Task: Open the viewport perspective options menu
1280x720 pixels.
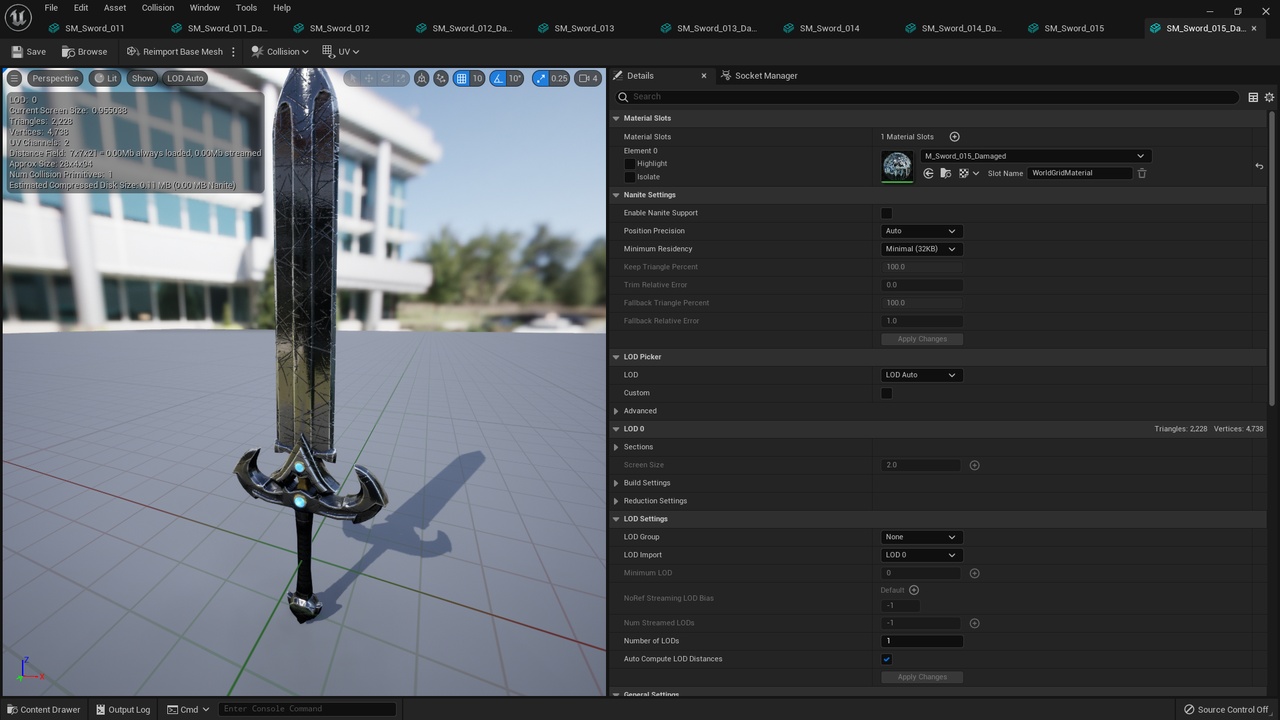Action: coord(55,78)
